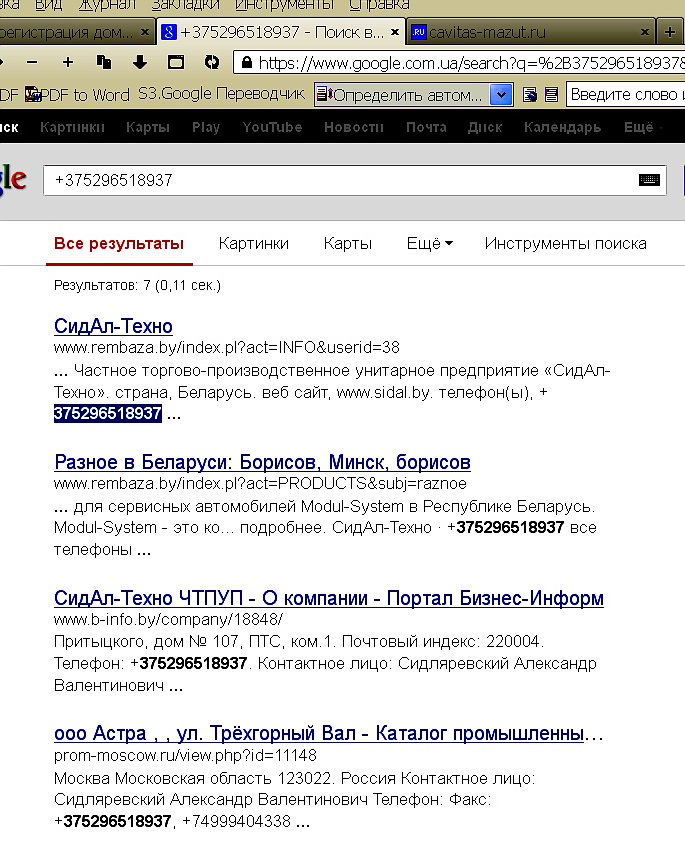This screenshot has width=685, height=854.
Task: Open the Журнал menu
Action: [107, 5]
